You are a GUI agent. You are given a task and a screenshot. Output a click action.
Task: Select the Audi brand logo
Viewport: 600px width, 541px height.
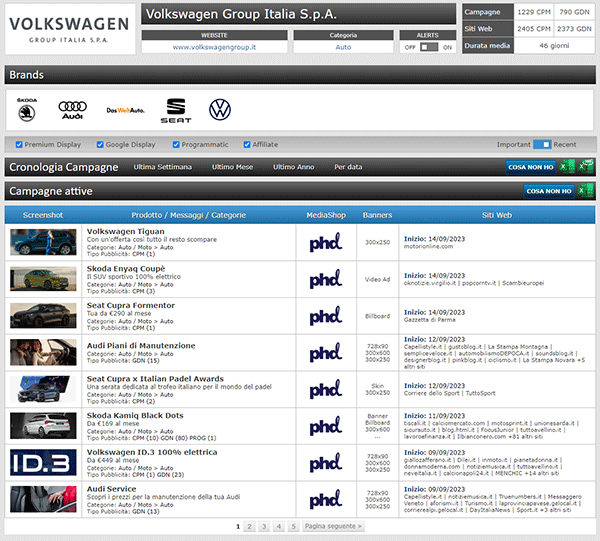[x=73, y=109]
